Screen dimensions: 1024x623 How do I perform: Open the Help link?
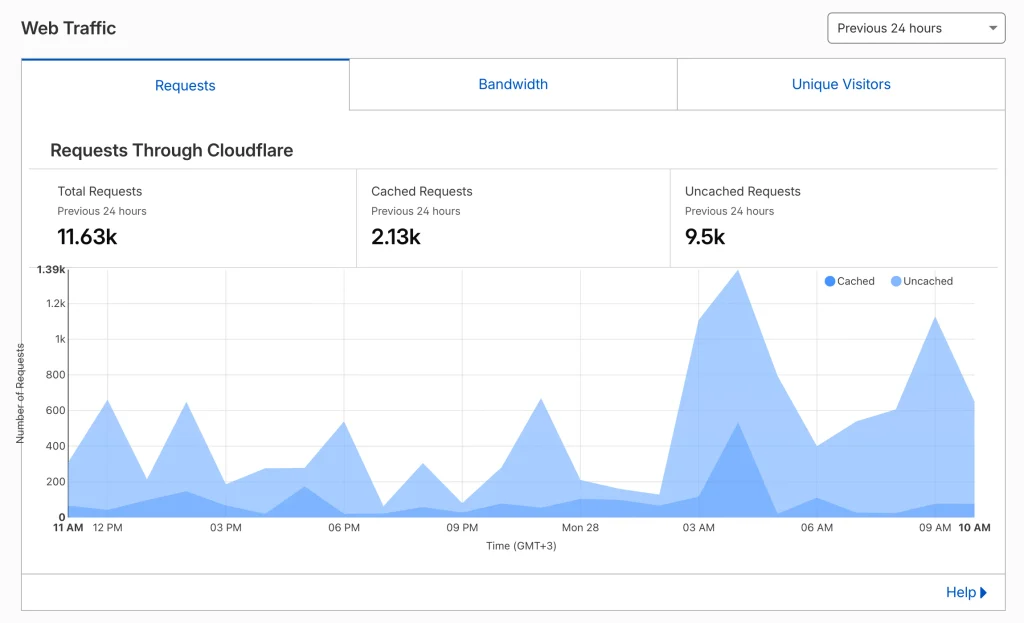[x=961, y=592]
